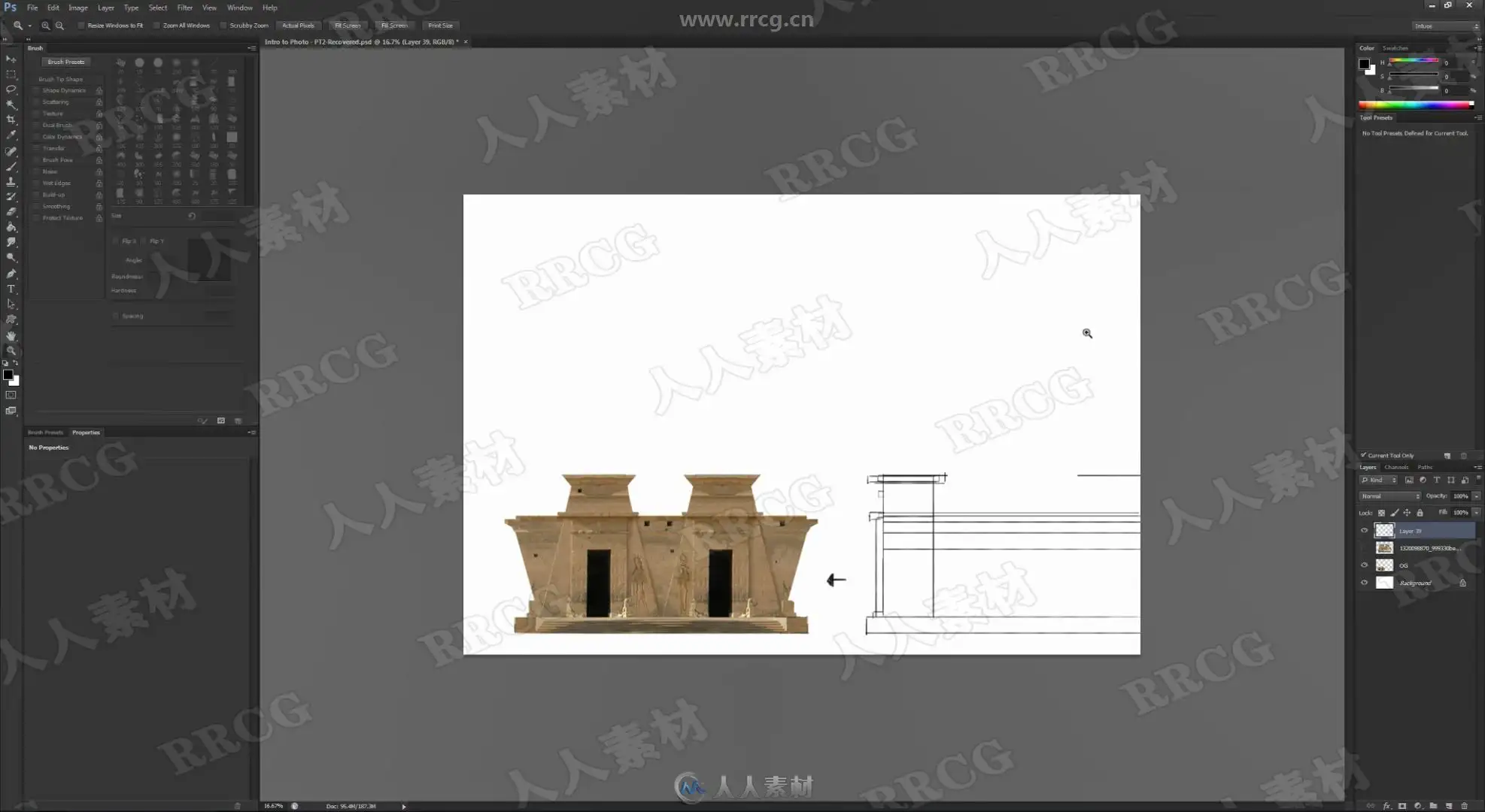Viewport: 1485px width, 812px height.
Task: Select the Lasso tool
Action: pyautogui.click(x=11, y=89)
